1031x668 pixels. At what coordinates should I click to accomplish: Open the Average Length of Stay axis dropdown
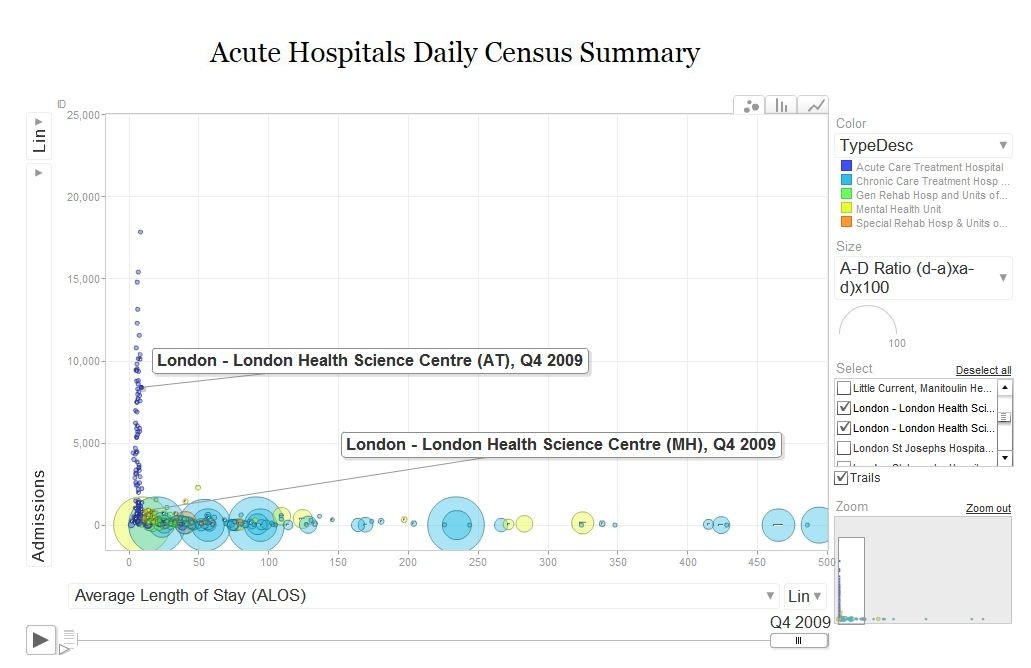pyautogui.click(x=424, y=596)
